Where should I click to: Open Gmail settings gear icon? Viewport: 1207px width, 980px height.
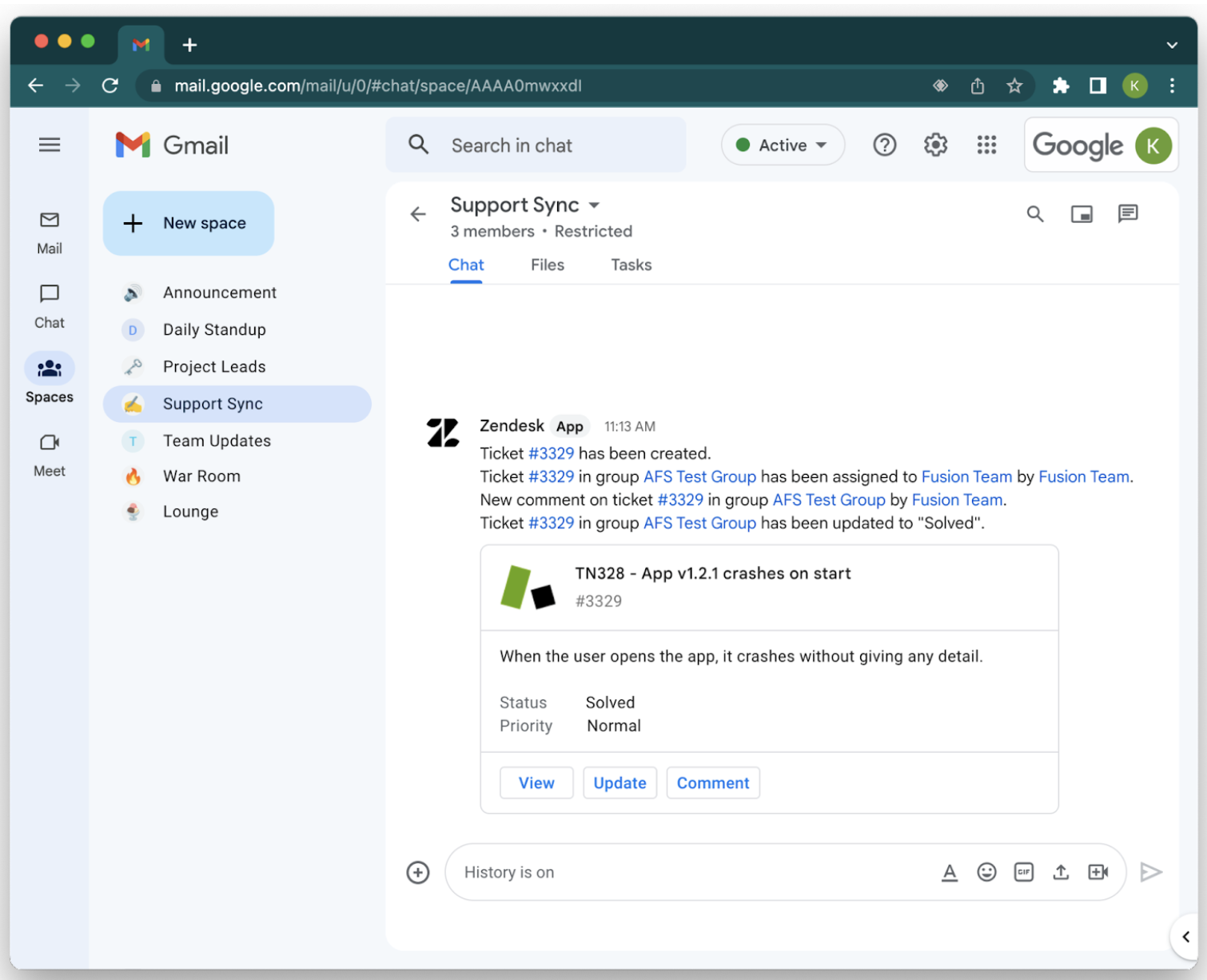[935, 145]
